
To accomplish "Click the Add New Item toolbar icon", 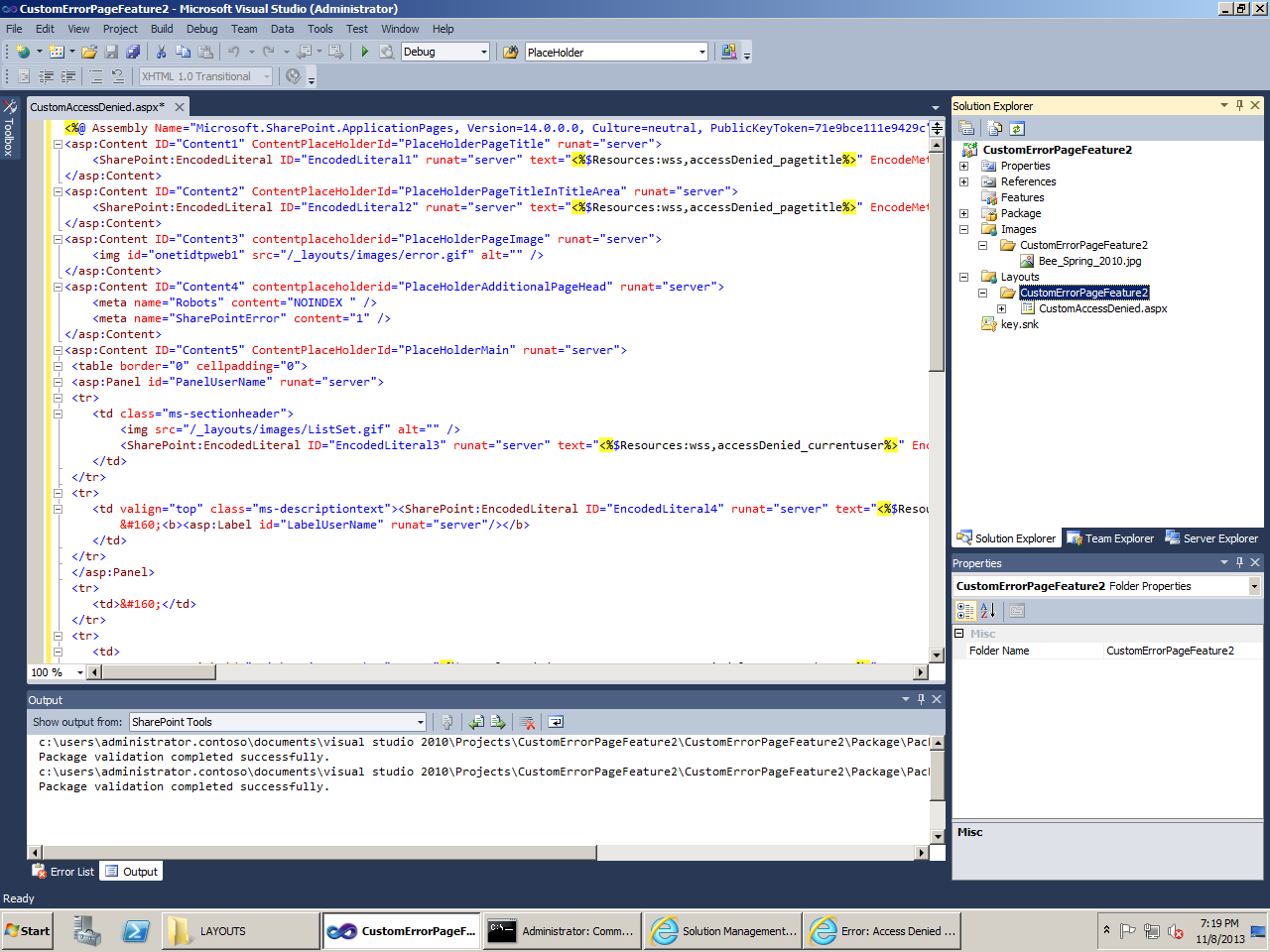I will click(56, 52).
